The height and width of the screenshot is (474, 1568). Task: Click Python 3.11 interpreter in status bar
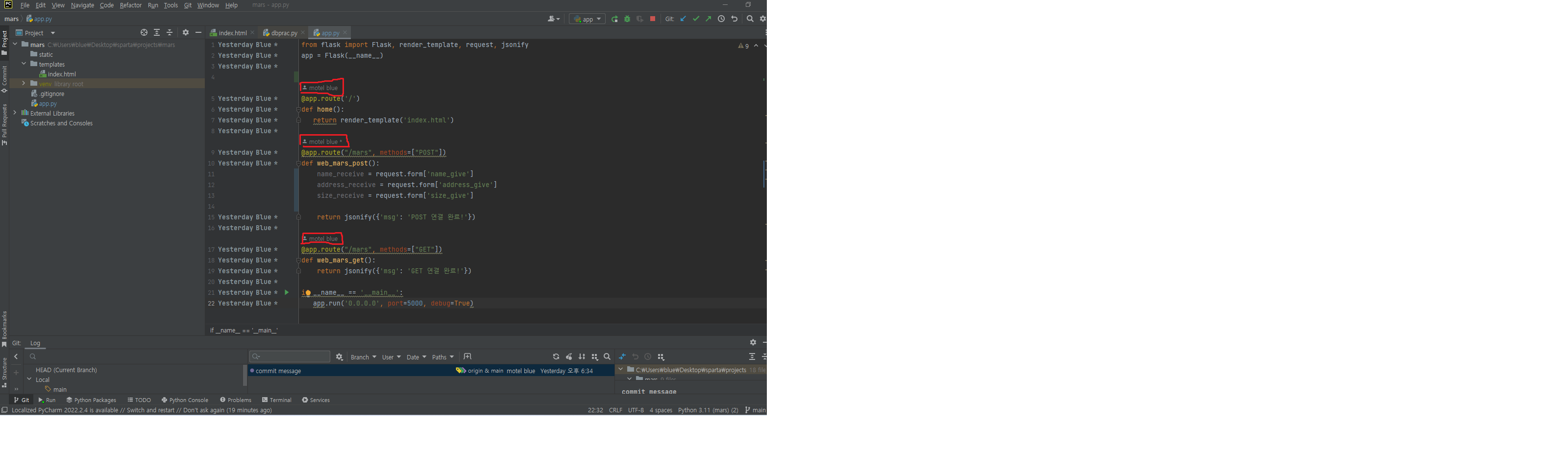click(x=708, y=410)
